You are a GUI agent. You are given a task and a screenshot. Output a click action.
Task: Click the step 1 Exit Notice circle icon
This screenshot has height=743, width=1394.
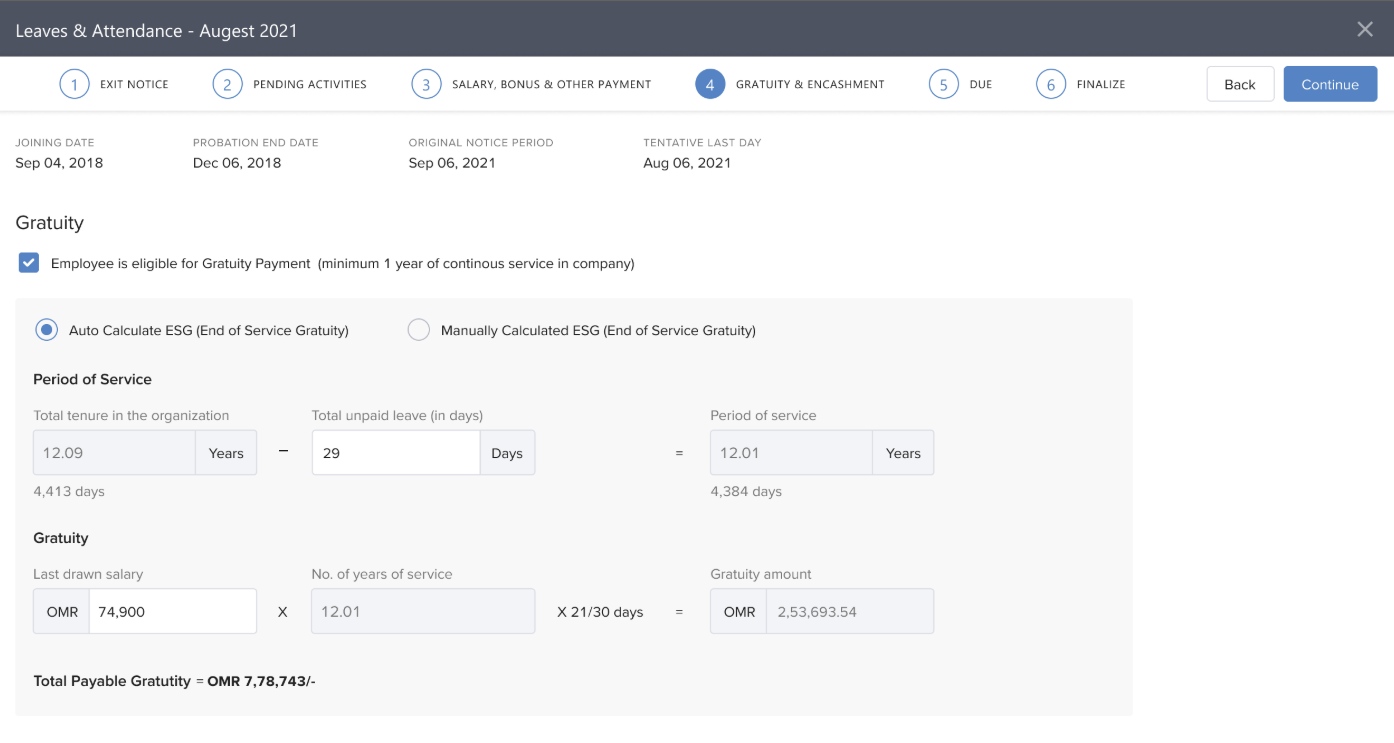click(74, 84)
